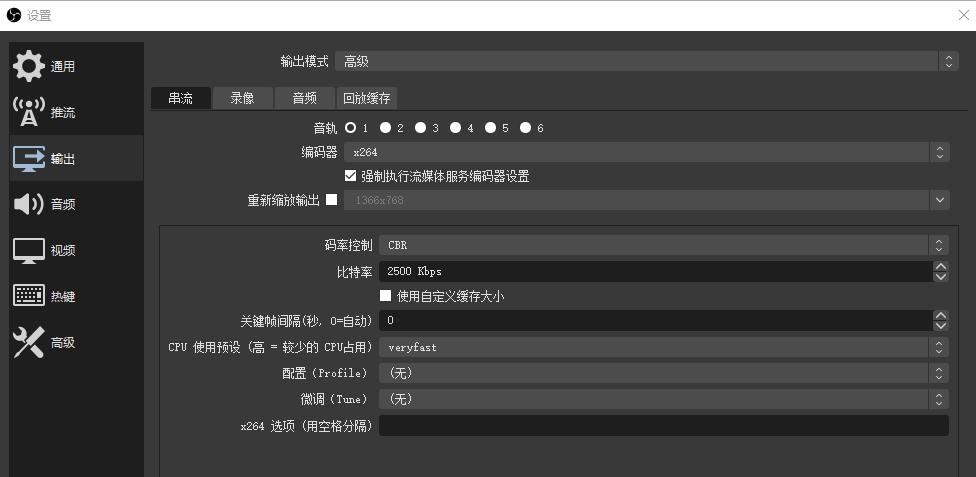Uncheck 强制执行流媒体服务编码器设置 checkbox
976x477 pixels.
350,176
